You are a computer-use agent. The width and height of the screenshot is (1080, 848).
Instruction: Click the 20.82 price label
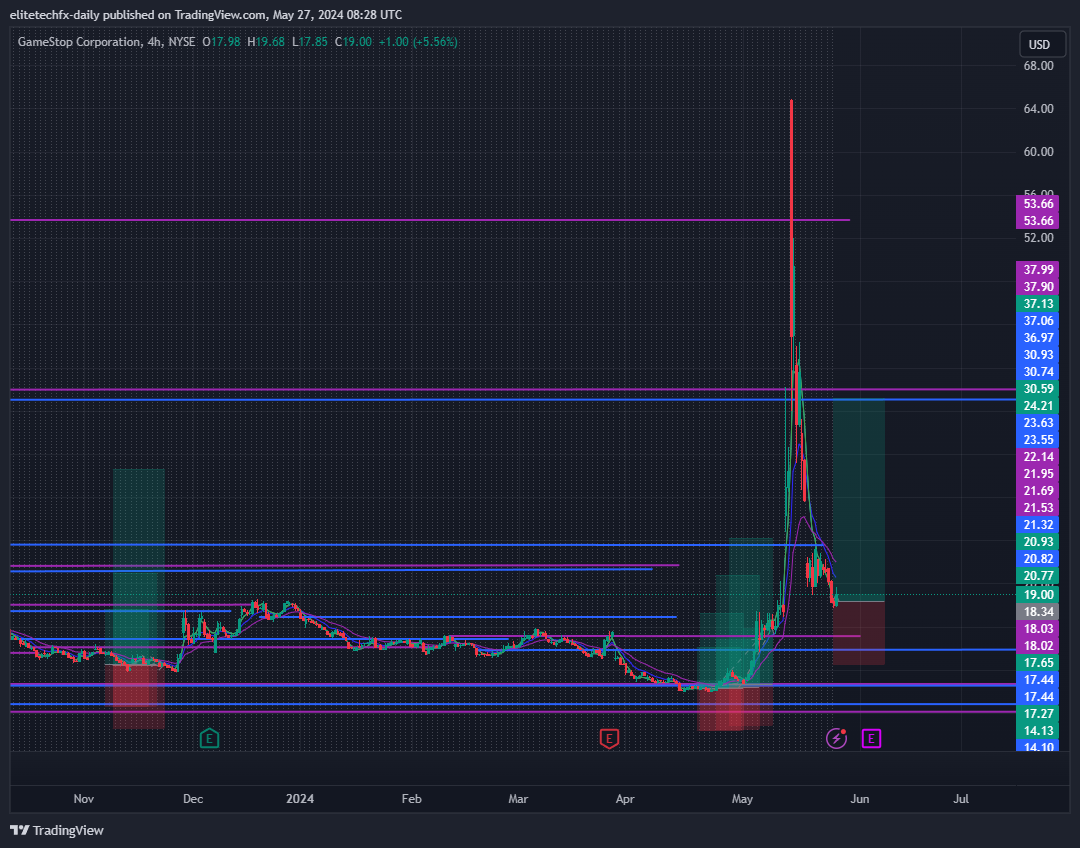pyautogui.click(x=1037, y=559)
